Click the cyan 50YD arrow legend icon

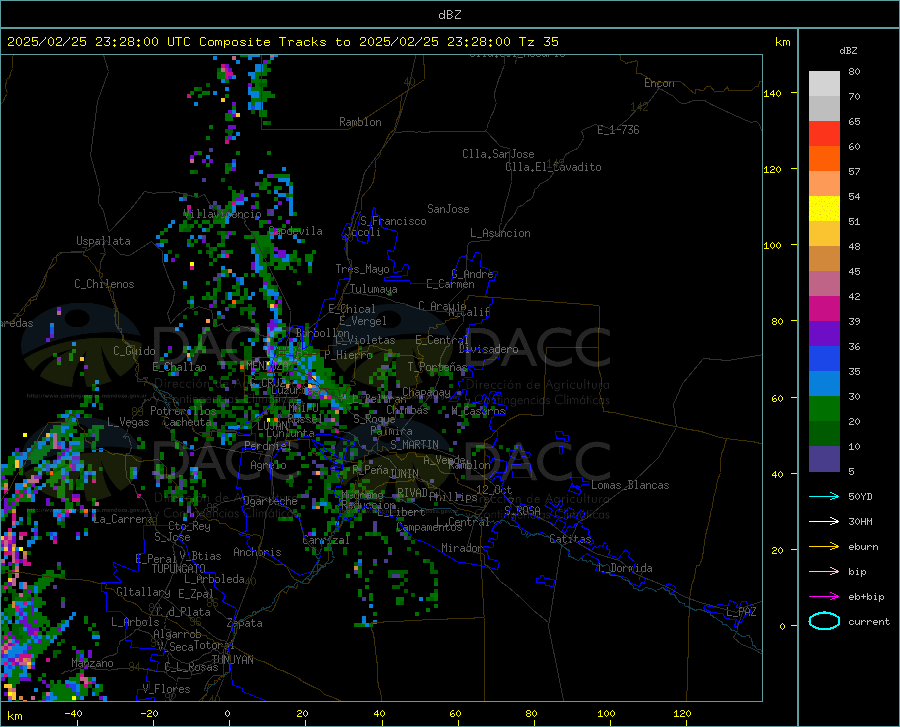pyautogui.click(x=824, y=496)
